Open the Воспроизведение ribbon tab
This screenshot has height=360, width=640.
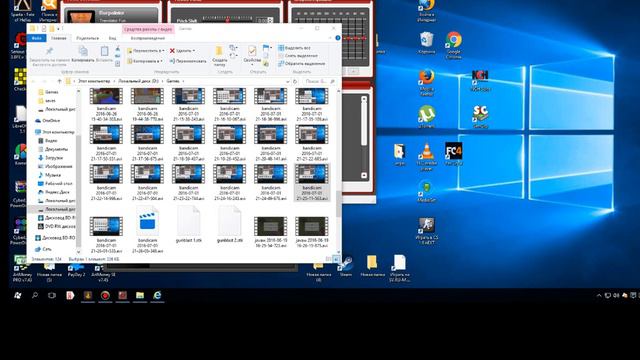[148, 38]
